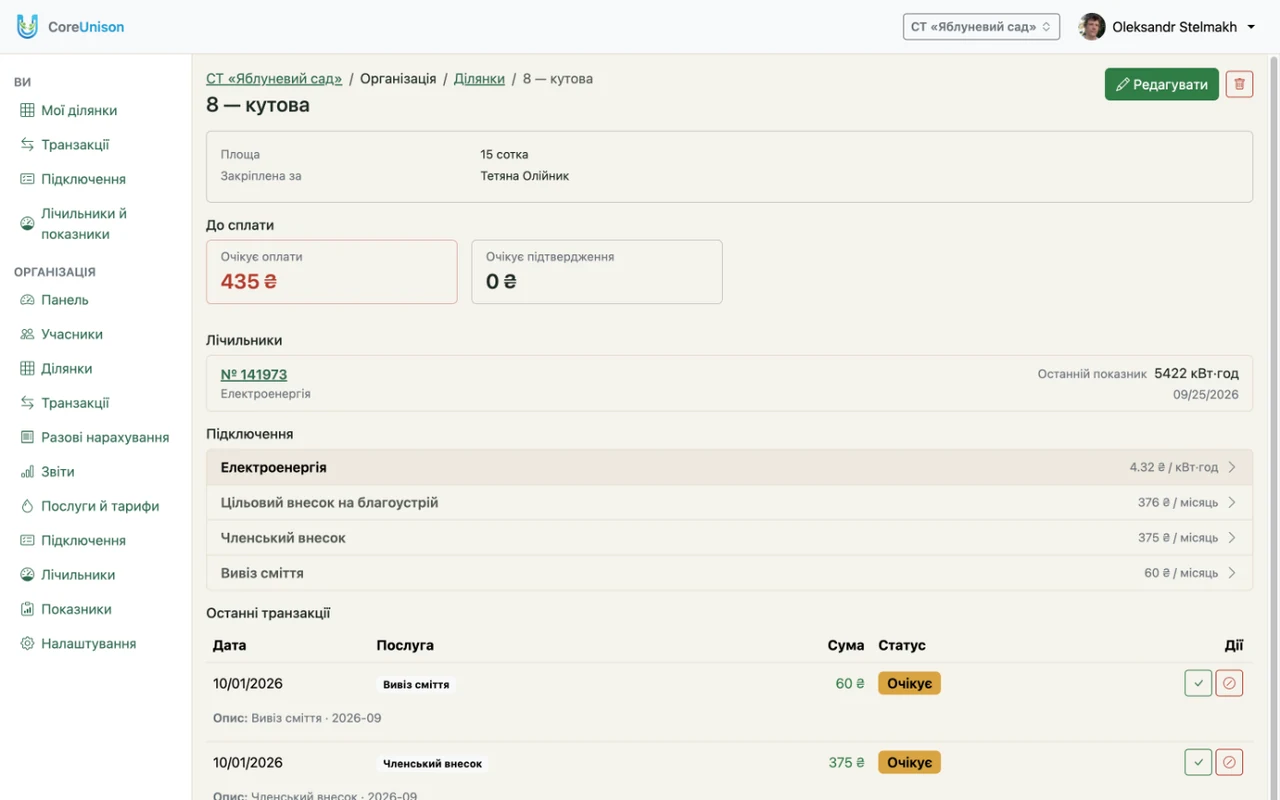Reject the Вивіз сміття transaction
The height and width of the screenshot is (800, 1280).
[1229, 683]
